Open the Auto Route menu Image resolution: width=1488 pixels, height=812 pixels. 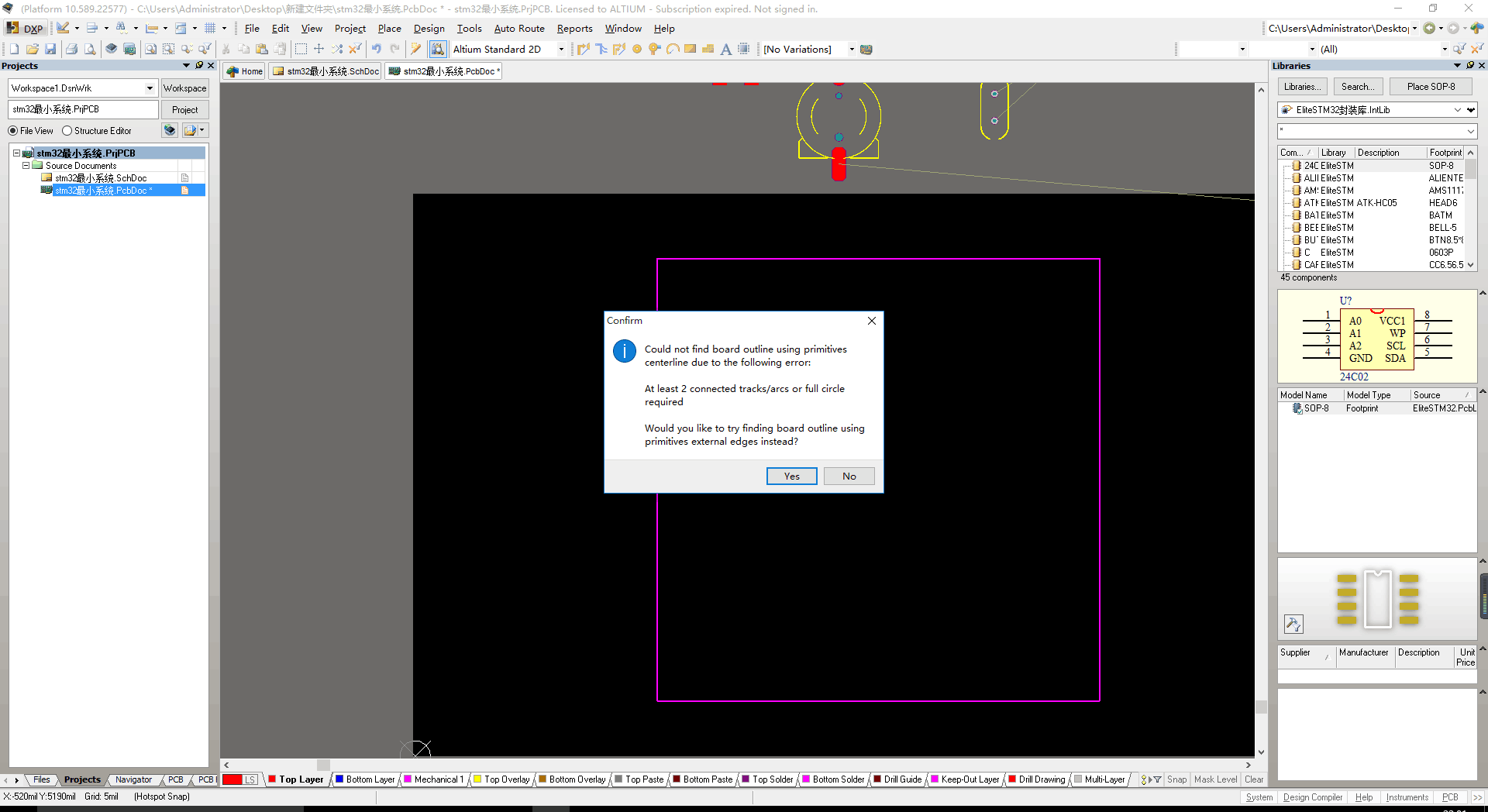pyautogui.click(x=519, y=28)
